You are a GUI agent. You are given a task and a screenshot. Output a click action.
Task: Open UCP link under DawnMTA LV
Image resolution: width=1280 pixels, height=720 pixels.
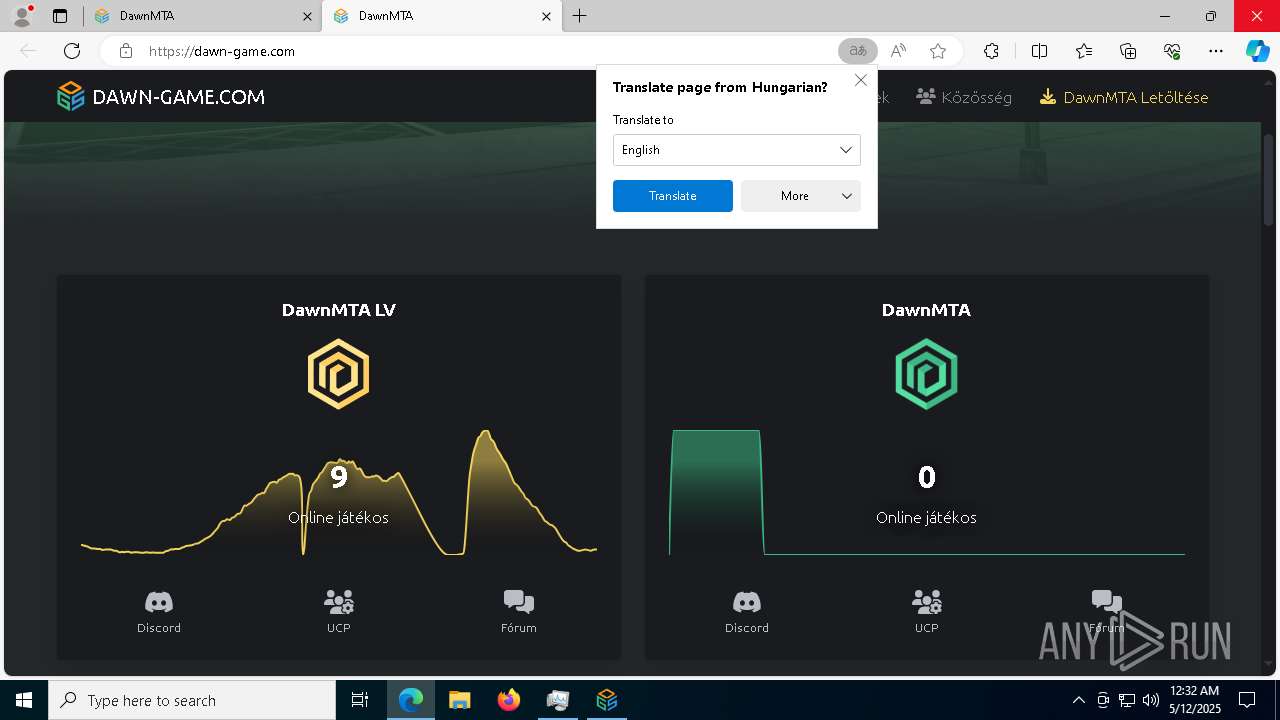click(339, 611)
